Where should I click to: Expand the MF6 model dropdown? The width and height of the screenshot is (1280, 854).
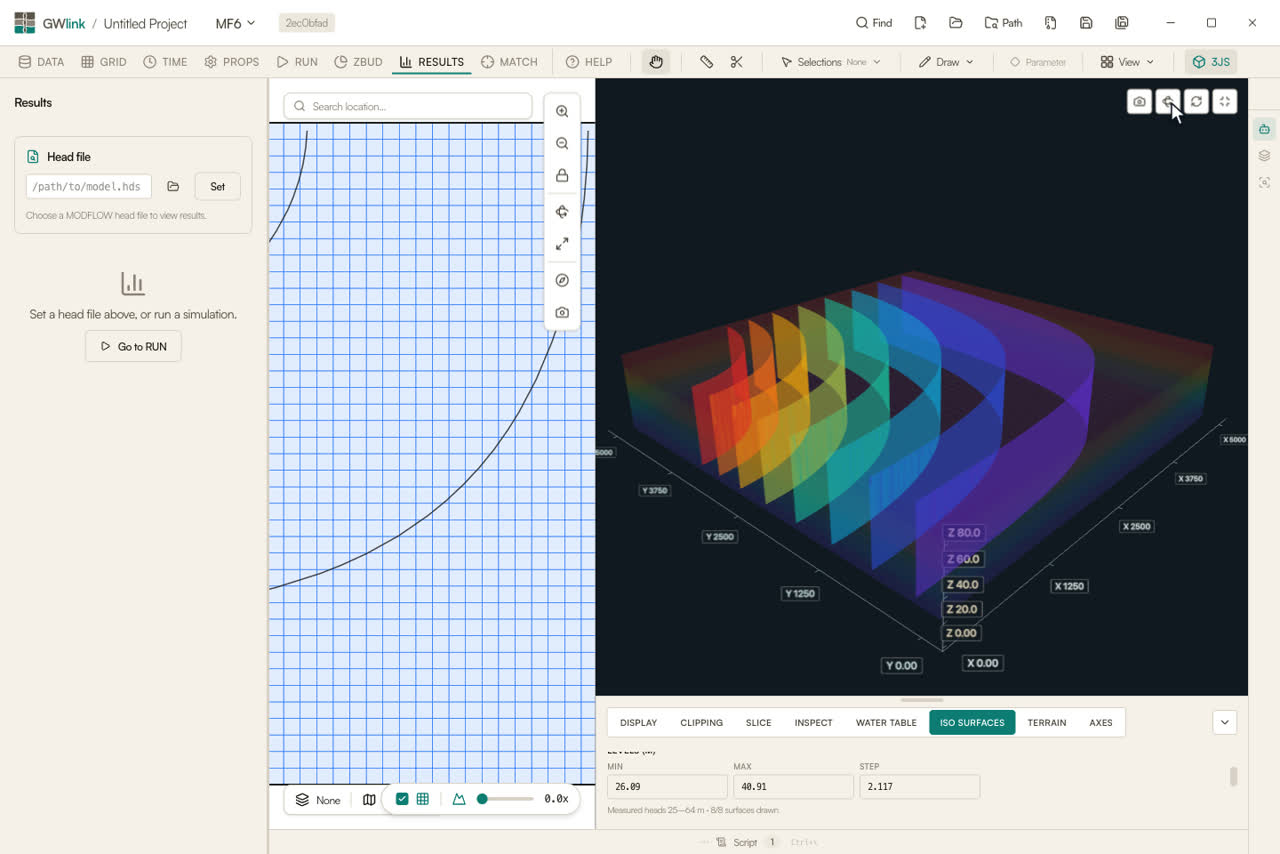235,23
